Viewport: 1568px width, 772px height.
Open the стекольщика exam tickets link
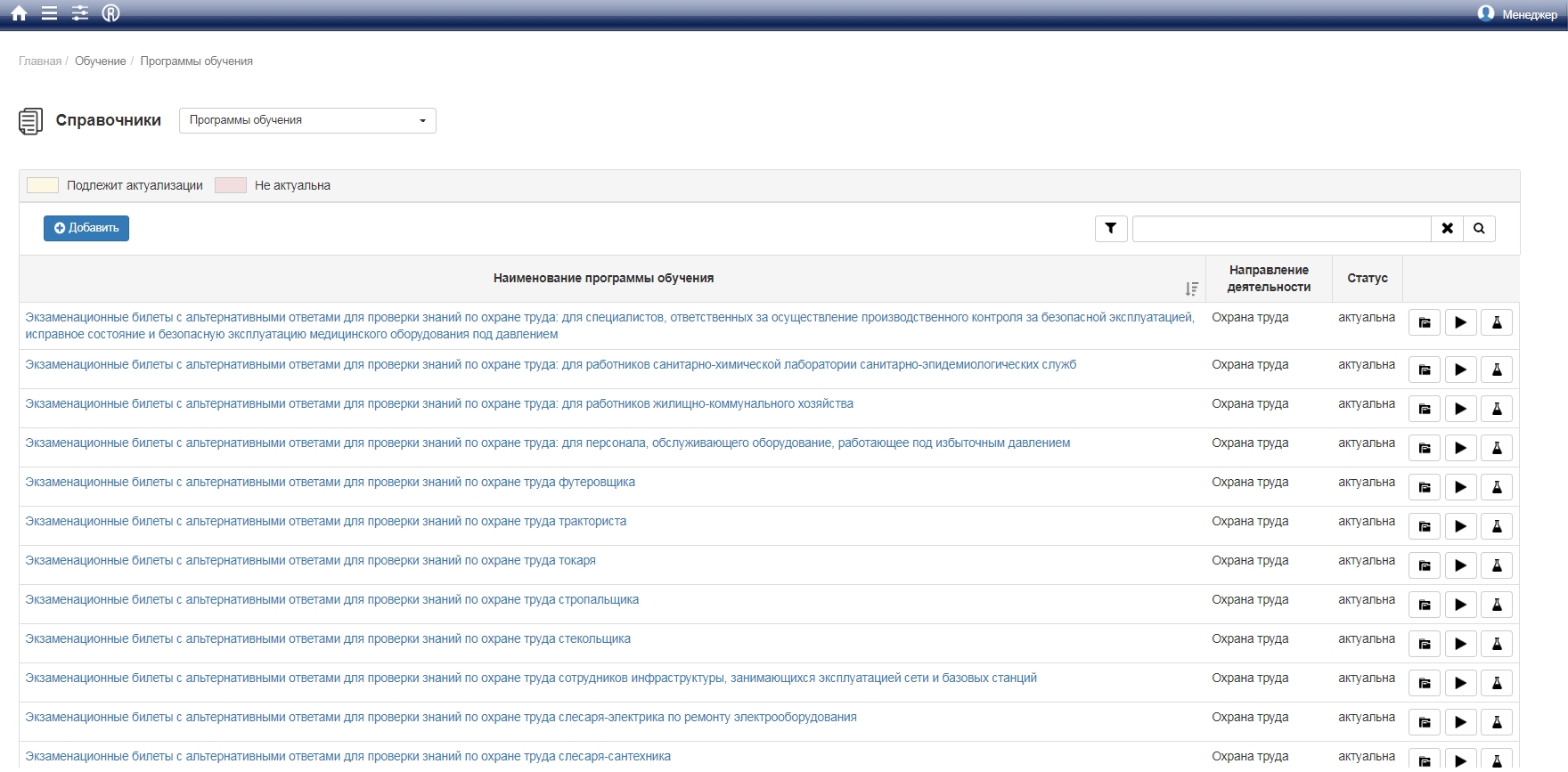coord(328,639)
